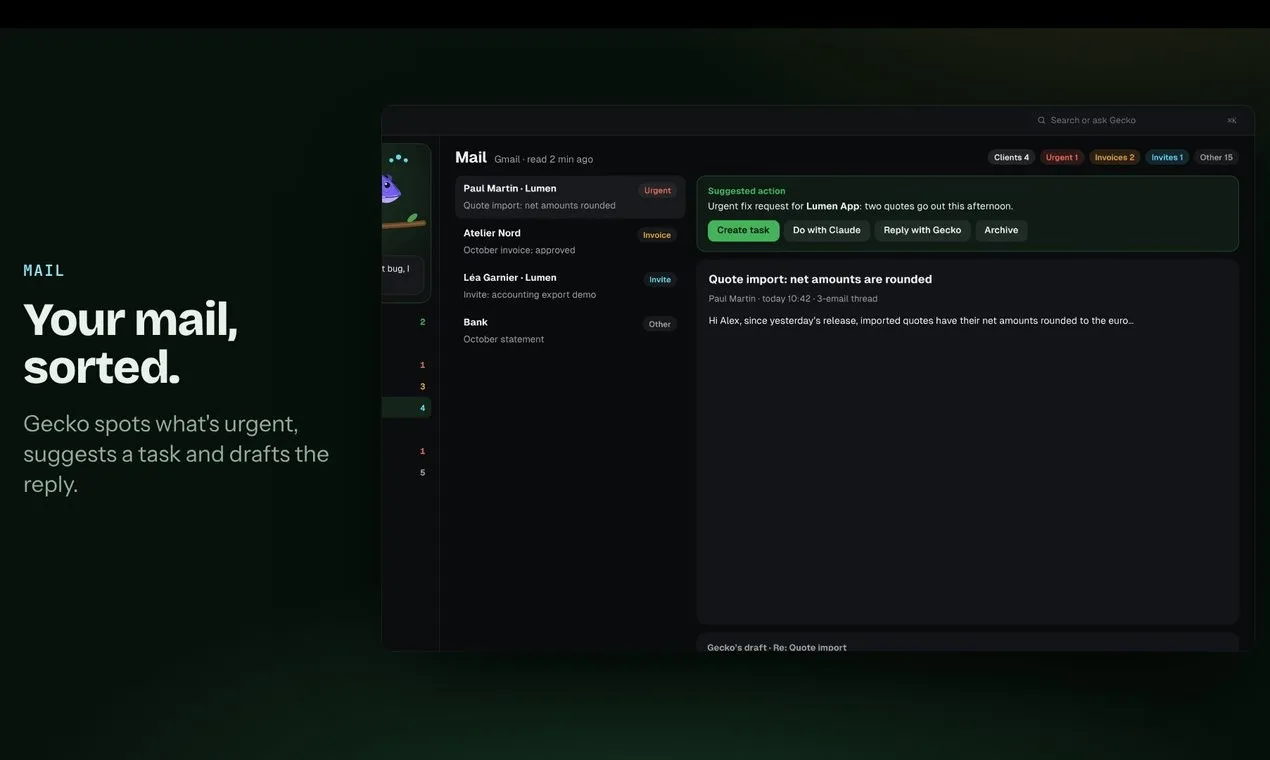Click the Other tag on the Bank email
The height and width of the screenshot is (760, 1270).
(660, 324)
